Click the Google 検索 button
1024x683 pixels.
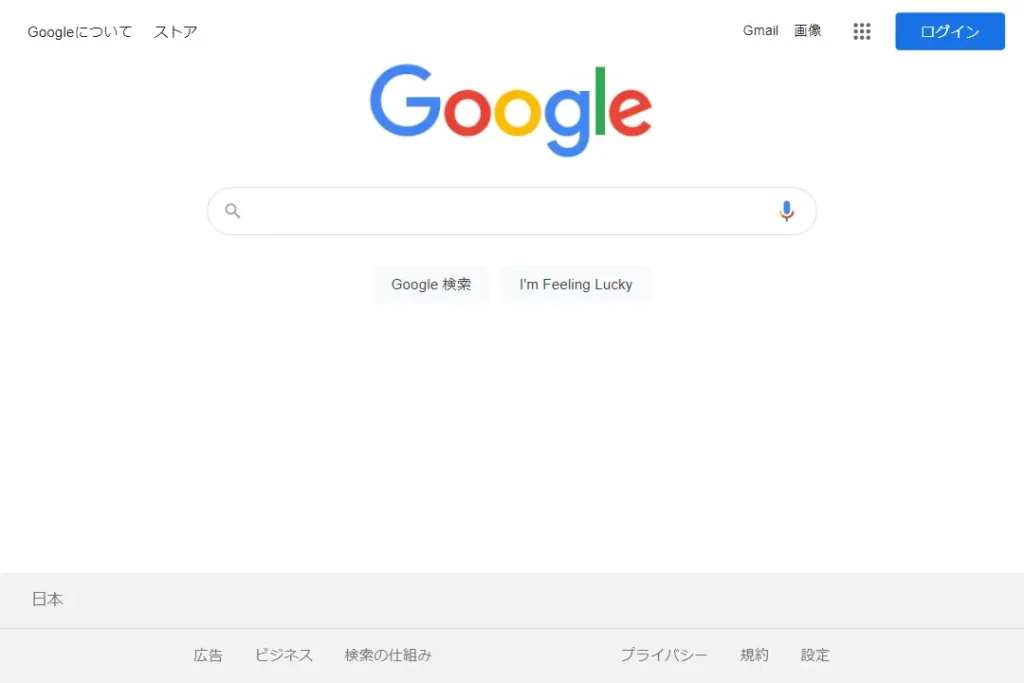point(431,285)
